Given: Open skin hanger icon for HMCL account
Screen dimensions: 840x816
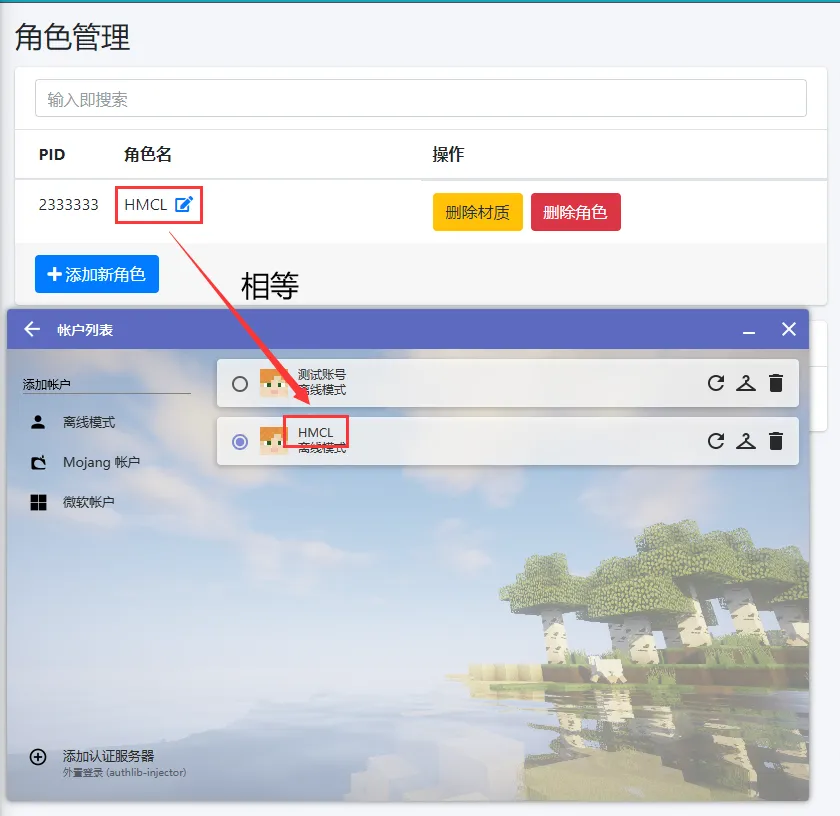Looking at the screenshot, I should pyautogui.click(x=746, y=441).
